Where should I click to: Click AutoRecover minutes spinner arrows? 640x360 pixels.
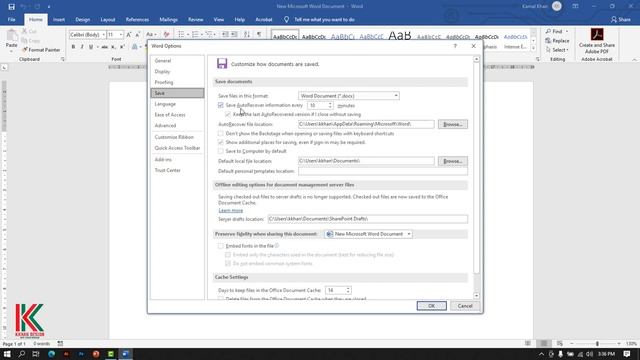[x=330, y=105]
